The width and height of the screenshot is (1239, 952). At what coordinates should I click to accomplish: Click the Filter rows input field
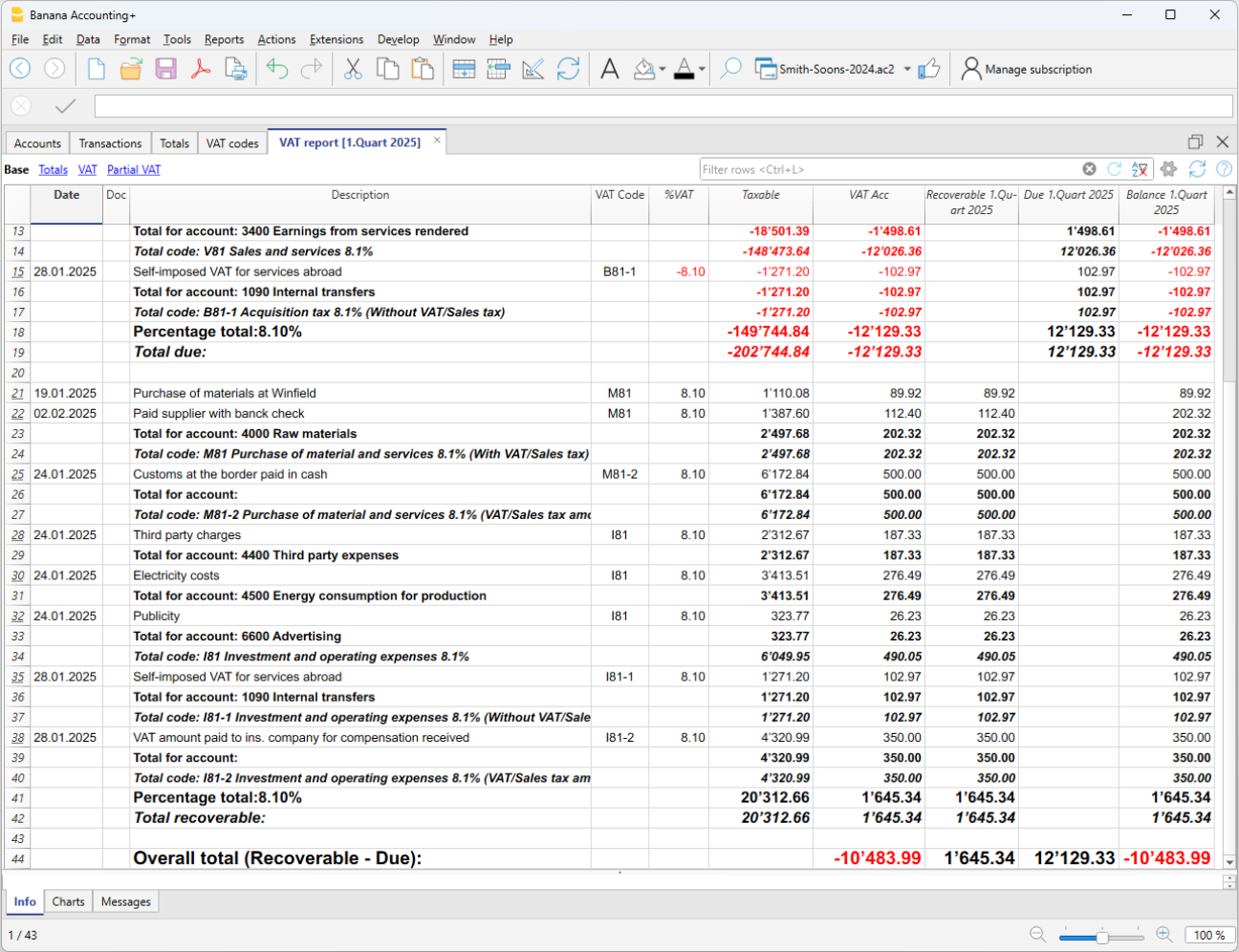(889, 169)
